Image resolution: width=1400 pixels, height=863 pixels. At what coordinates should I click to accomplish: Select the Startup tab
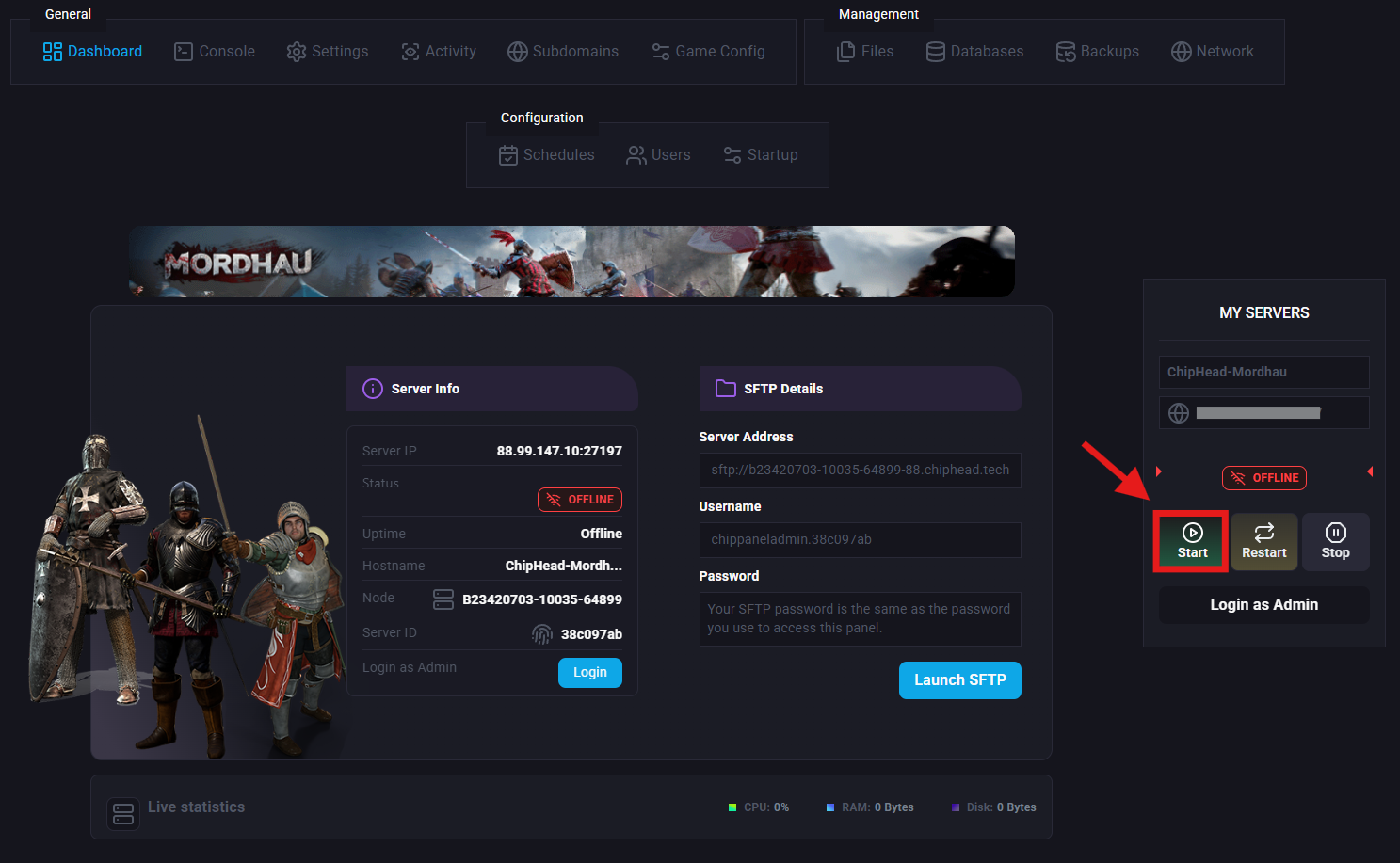[761, 155]
